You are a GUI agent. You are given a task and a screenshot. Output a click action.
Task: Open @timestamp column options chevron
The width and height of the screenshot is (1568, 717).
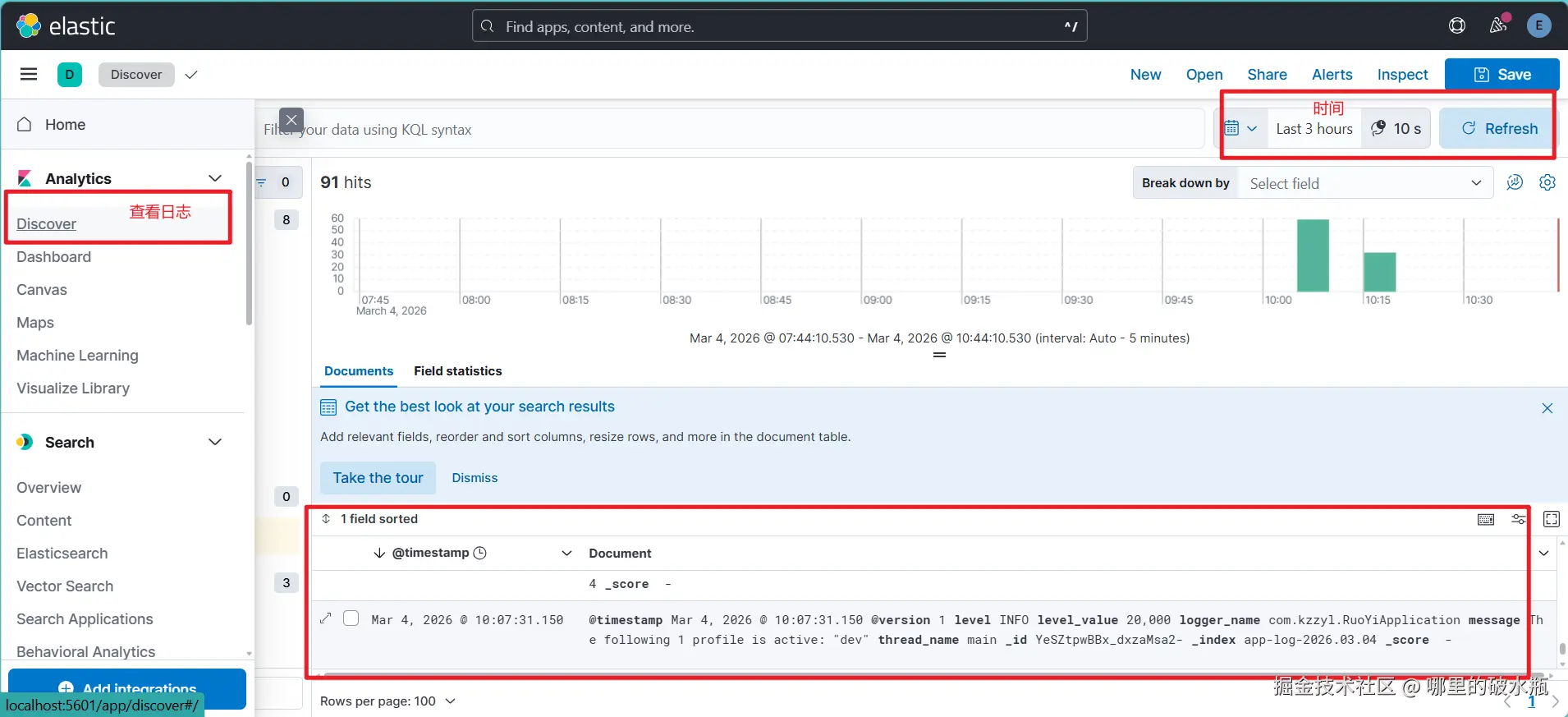566,553
